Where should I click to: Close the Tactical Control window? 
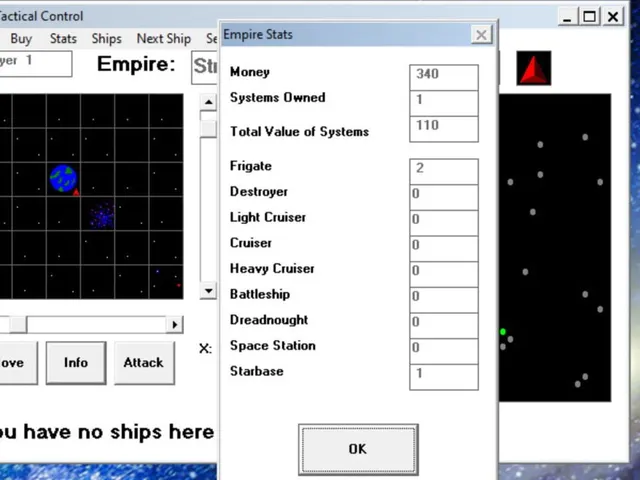click(613, 17)
